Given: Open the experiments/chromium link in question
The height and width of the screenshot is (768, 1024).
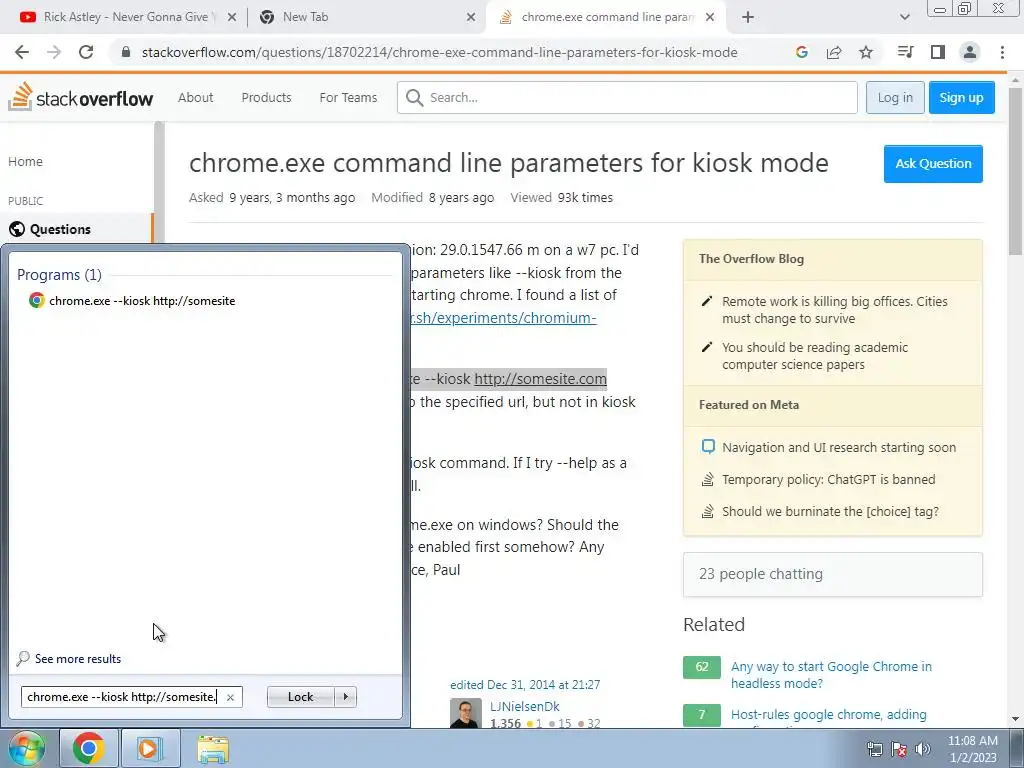Looking at the screenshot, I should 503,317.
